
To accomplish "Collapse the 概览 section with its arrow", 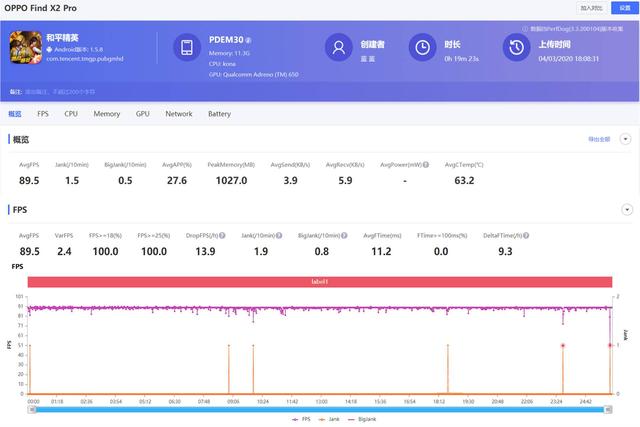I will [625, 139].
